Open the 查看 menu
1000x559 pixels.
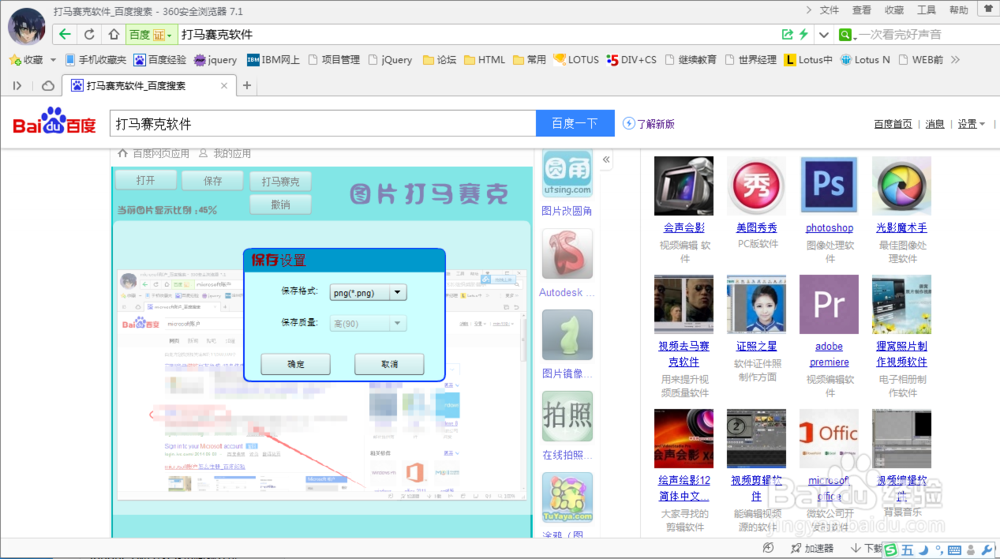tap(862, 10)
